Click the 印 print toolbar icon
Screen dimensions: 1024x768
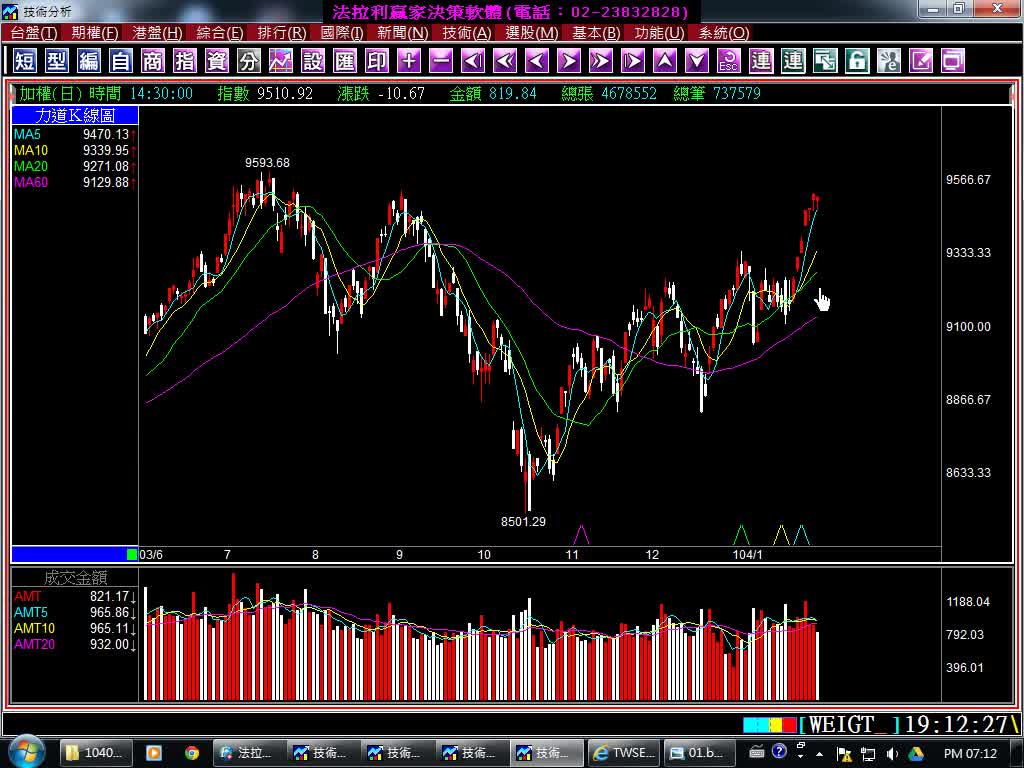(377, 61)
